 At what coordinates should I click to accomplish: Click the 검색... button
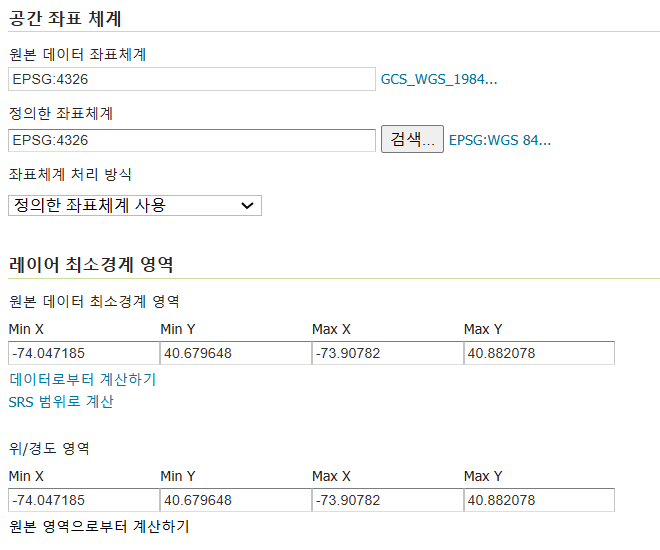(x=412, y=139)
